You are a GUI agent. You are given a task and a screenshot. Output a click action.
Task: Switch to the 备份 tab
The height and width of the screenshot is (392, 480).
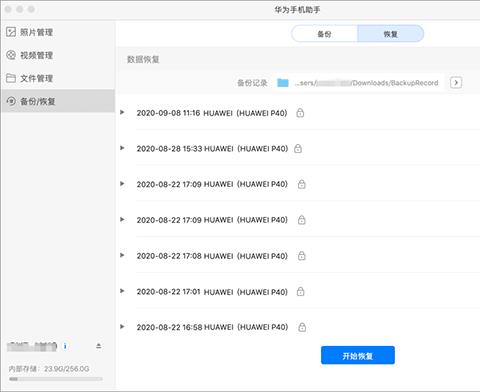pos(324,34)
